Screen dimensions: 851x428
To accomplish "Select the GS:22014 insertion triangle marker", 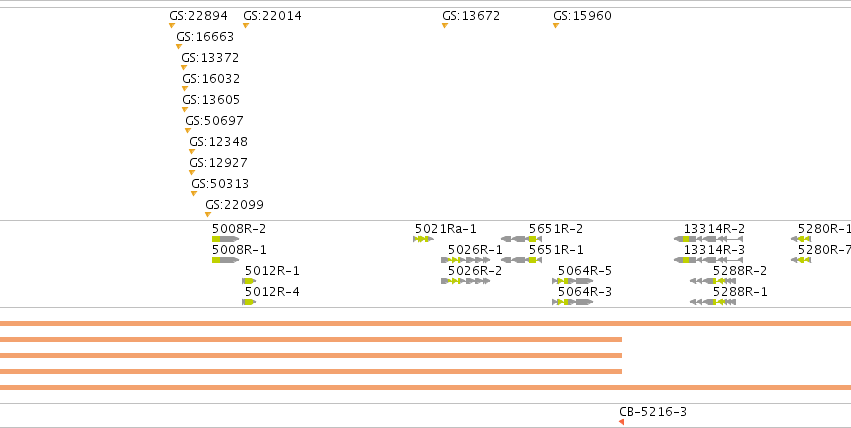I will 246,25.
